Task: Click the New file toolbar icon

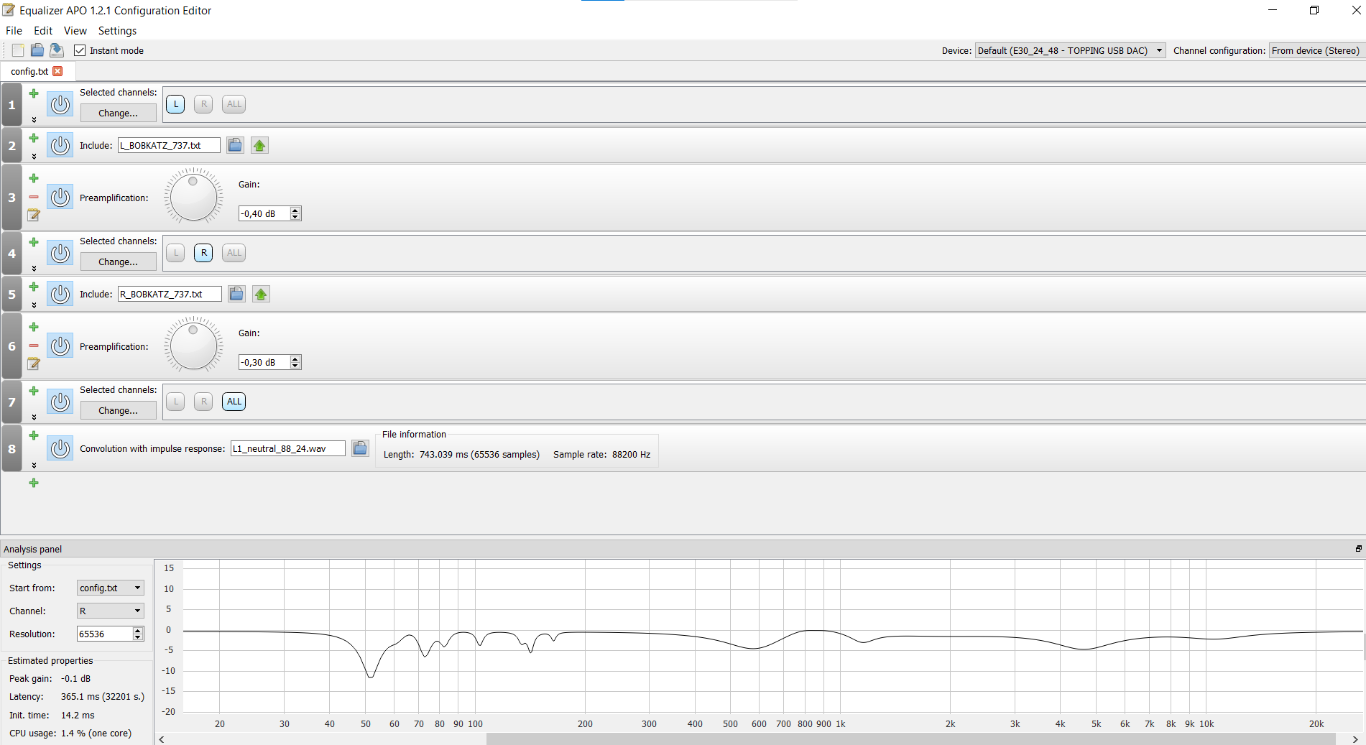Action: (18, 50)
